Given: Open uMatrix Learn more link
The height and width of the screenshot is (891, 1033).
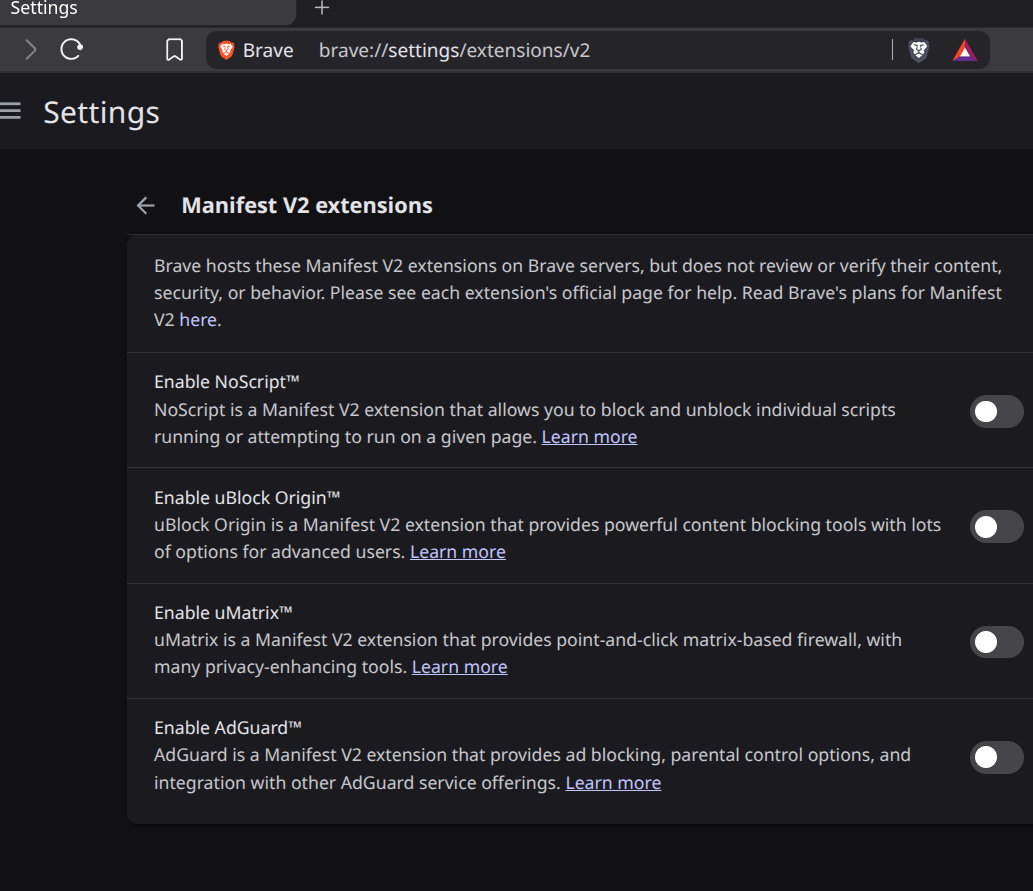Looking at the screenshot, I should click(x=459, y=667).
